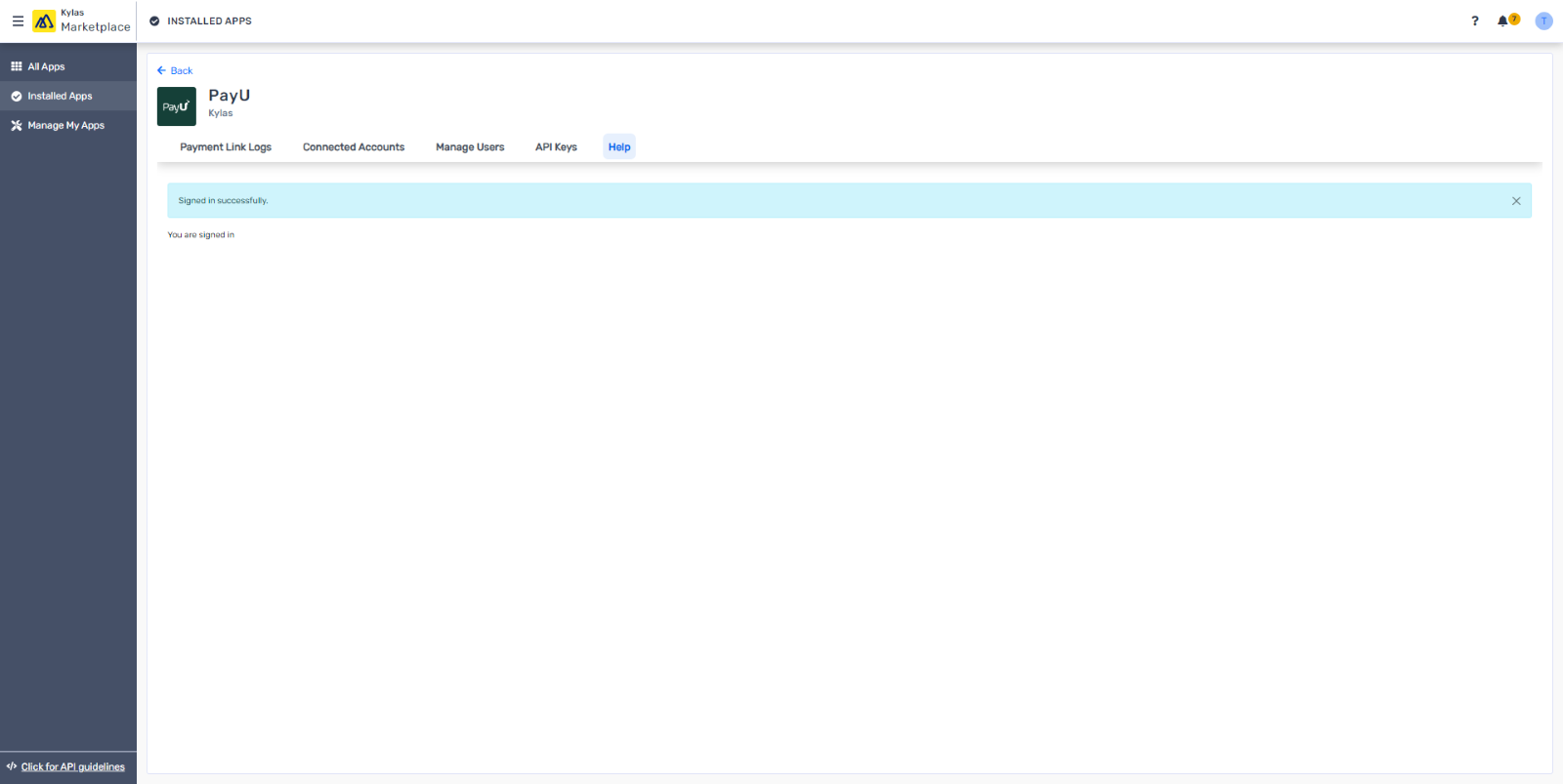Switch to the Manage Users tab
Viewport: 1563px width, 784px height.
tap(470, 147)
